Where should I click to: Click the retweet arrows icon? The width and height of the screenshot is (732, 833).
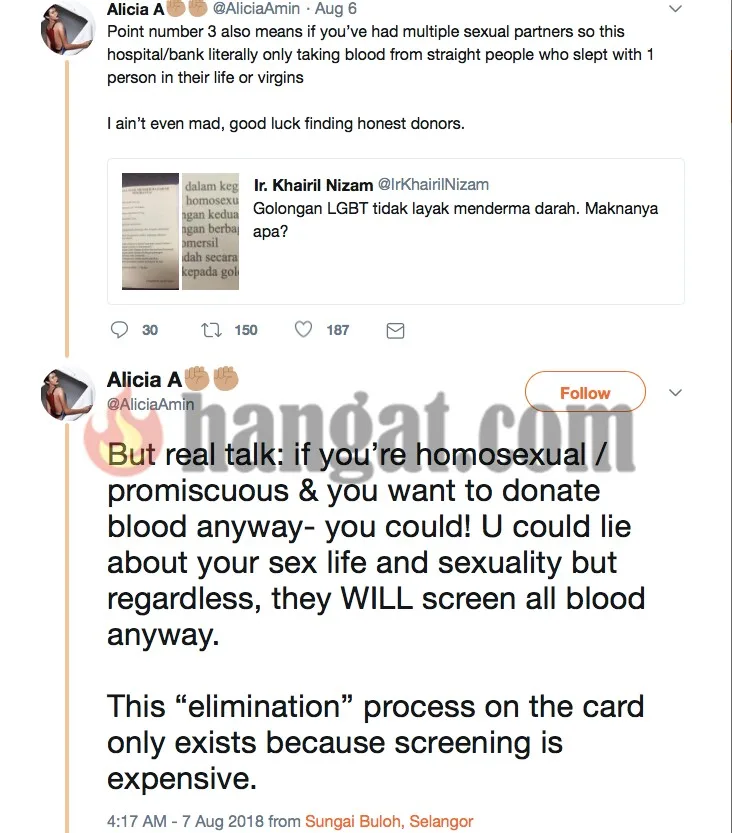pyautogui.click(x=211, y=330)
